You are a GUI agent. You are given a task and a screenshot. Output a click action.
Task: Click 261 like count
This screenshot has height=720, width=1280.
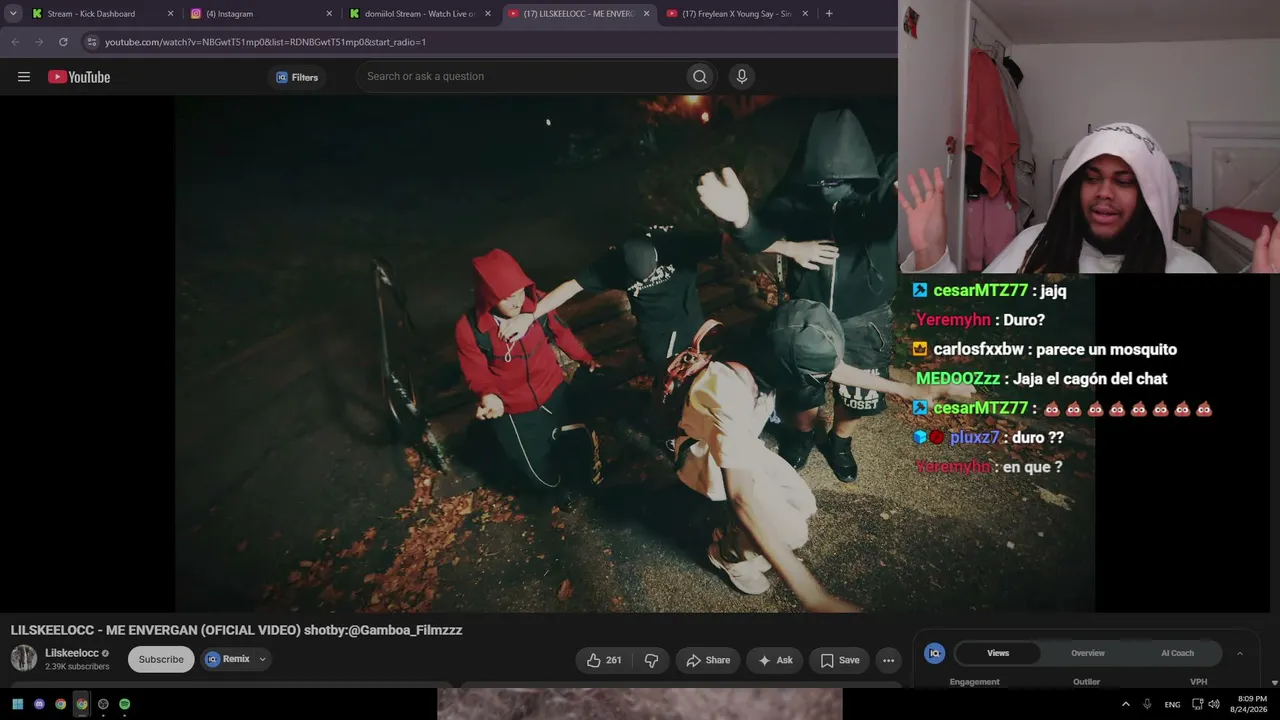pos(614,660)
